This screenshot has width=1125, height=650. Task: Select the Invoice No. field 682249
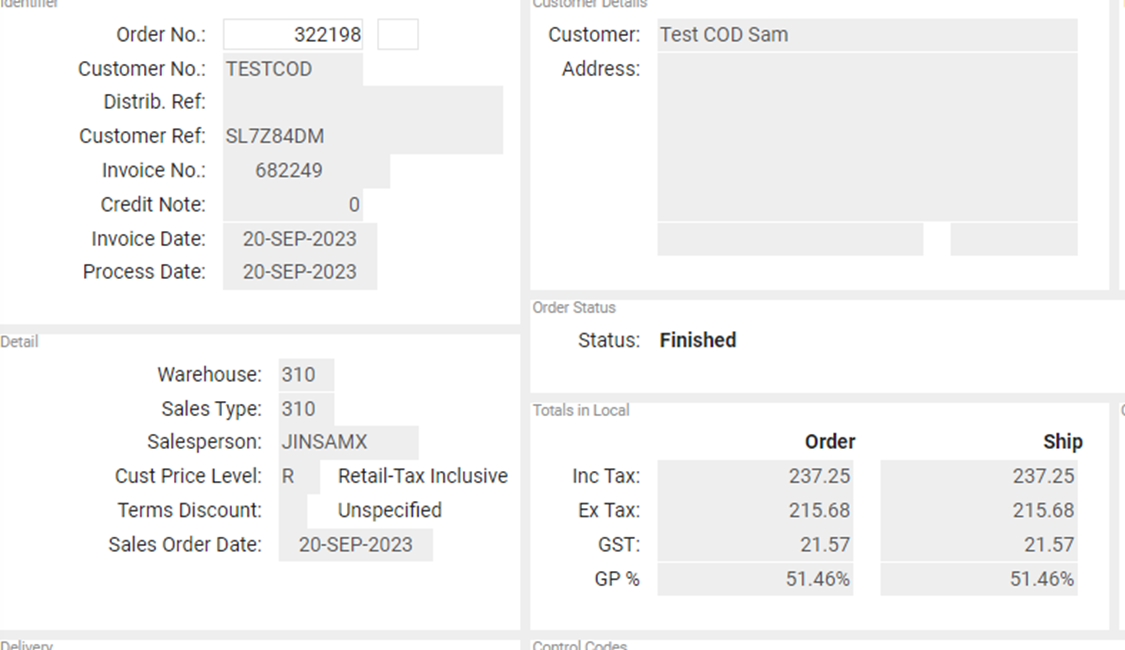coord(306,171)
